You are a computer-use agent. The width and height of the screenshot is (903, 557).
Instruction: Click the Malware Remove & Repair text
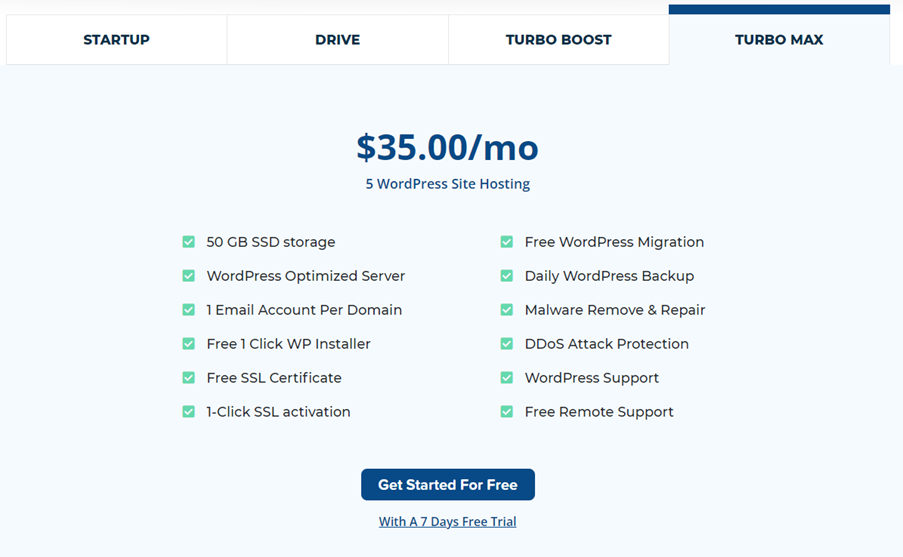click(x=615, y=310)
